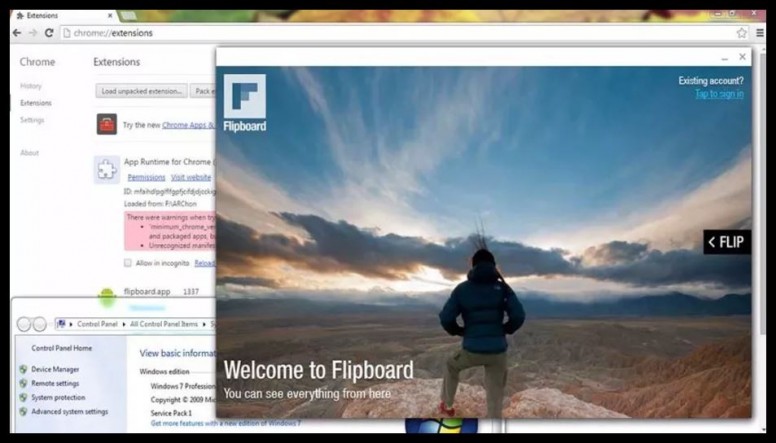Viewport: 776px width, 443px height.
Task: Click the Service Pack 1 text
Action: coord(171,413)
